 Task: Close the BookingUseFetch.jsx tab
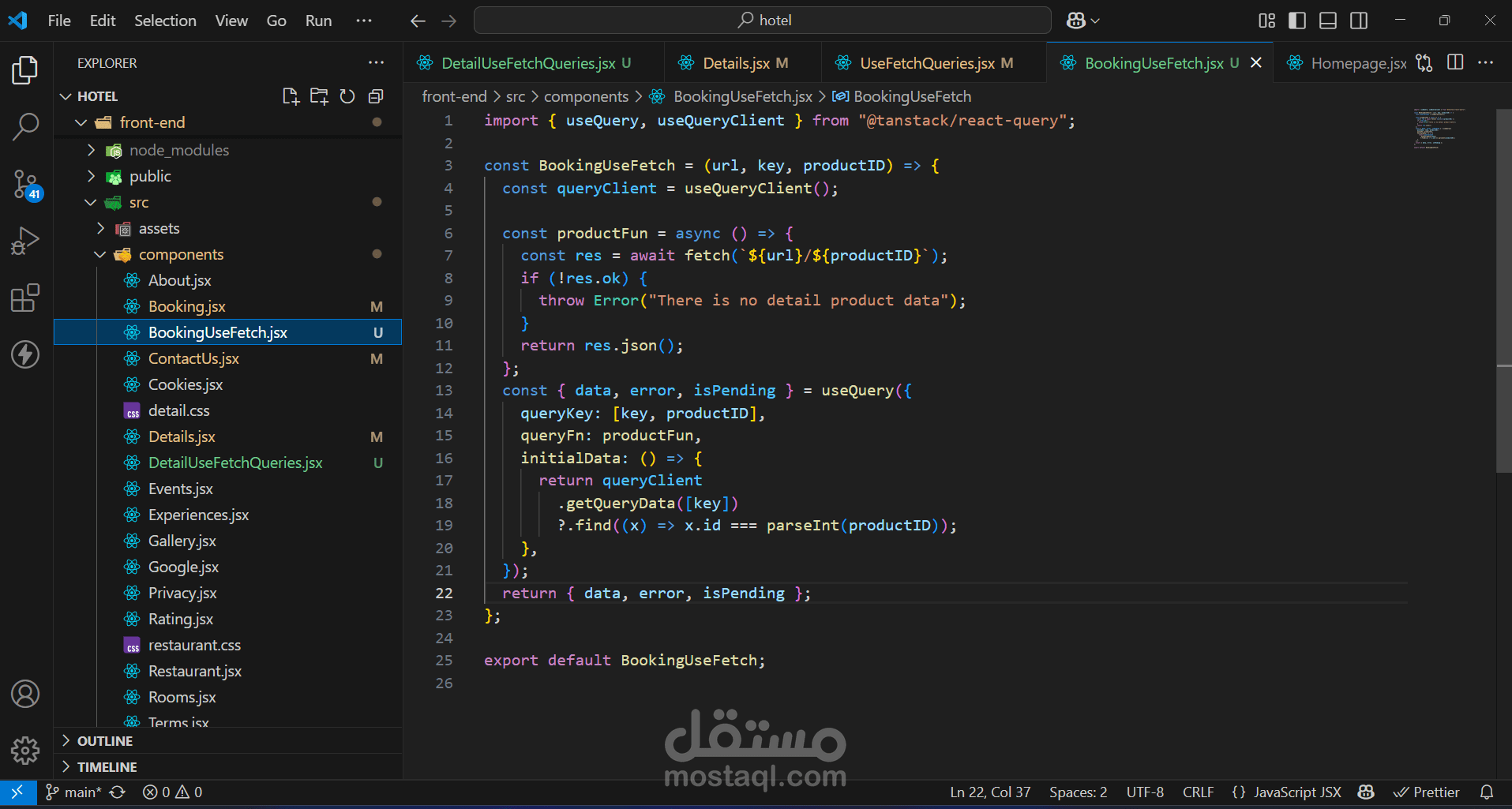pos(1256,62)
